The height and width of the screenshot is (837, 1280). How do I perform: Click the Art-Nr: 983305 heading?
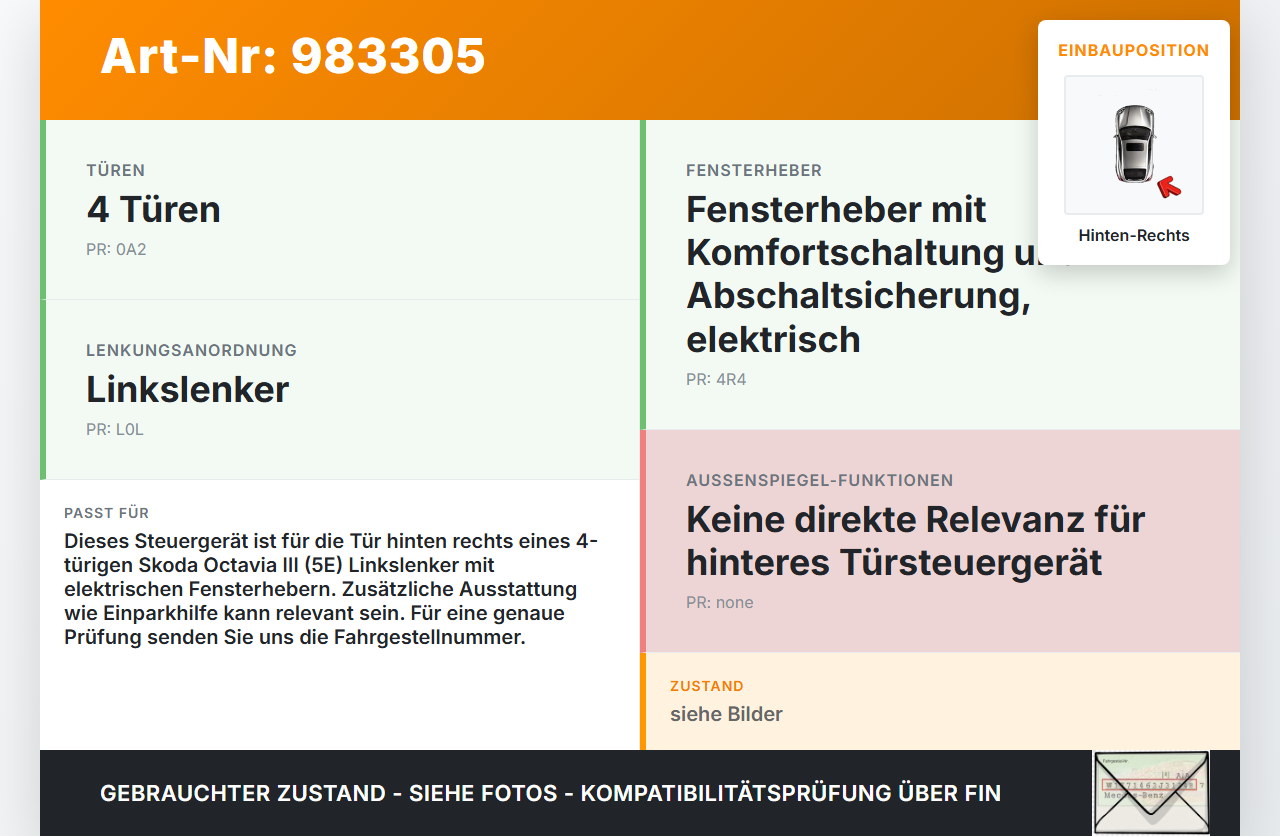pyautogui.click(x=292, y=58)
